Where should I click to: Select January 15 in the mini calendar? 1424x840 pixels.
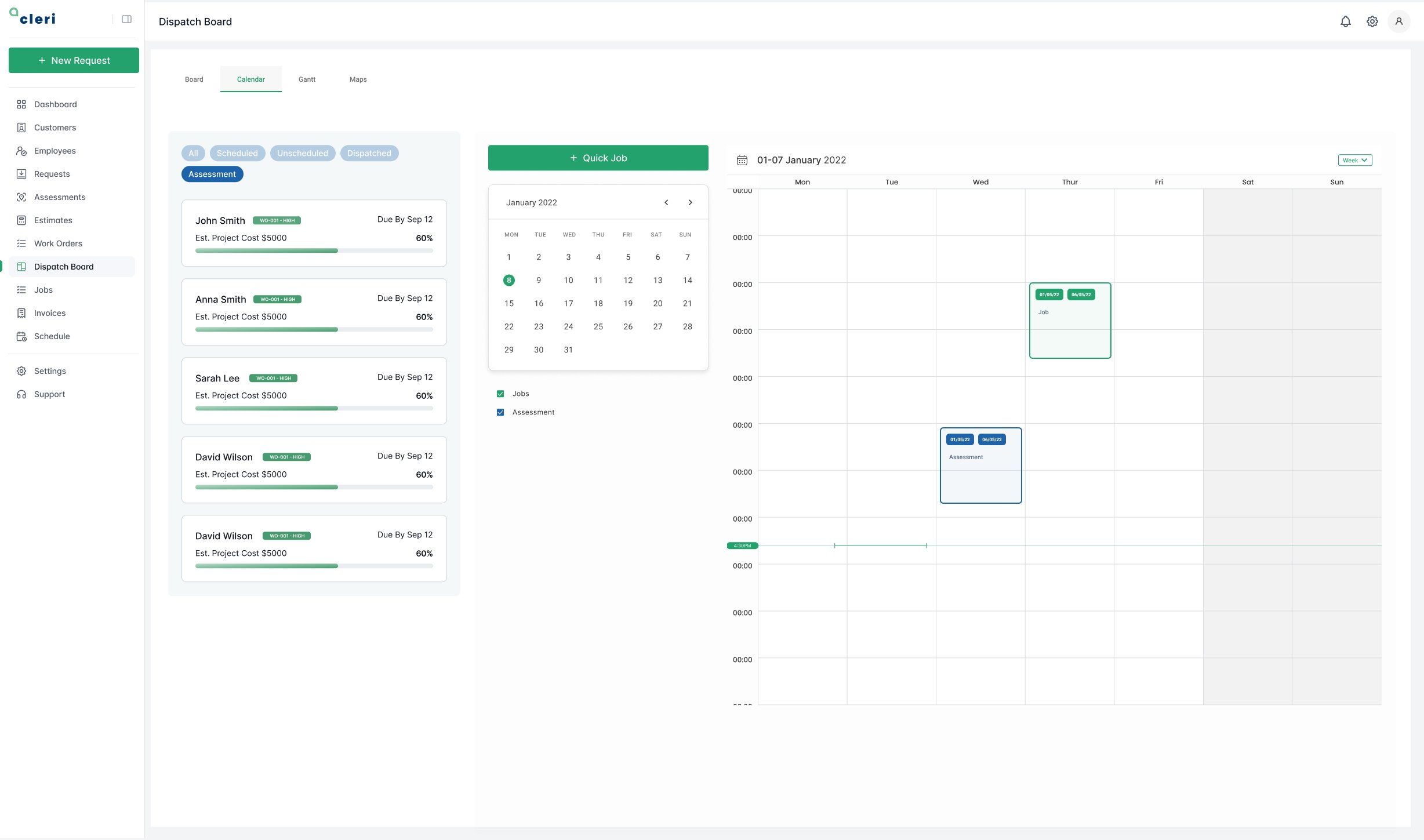point(509,303)
